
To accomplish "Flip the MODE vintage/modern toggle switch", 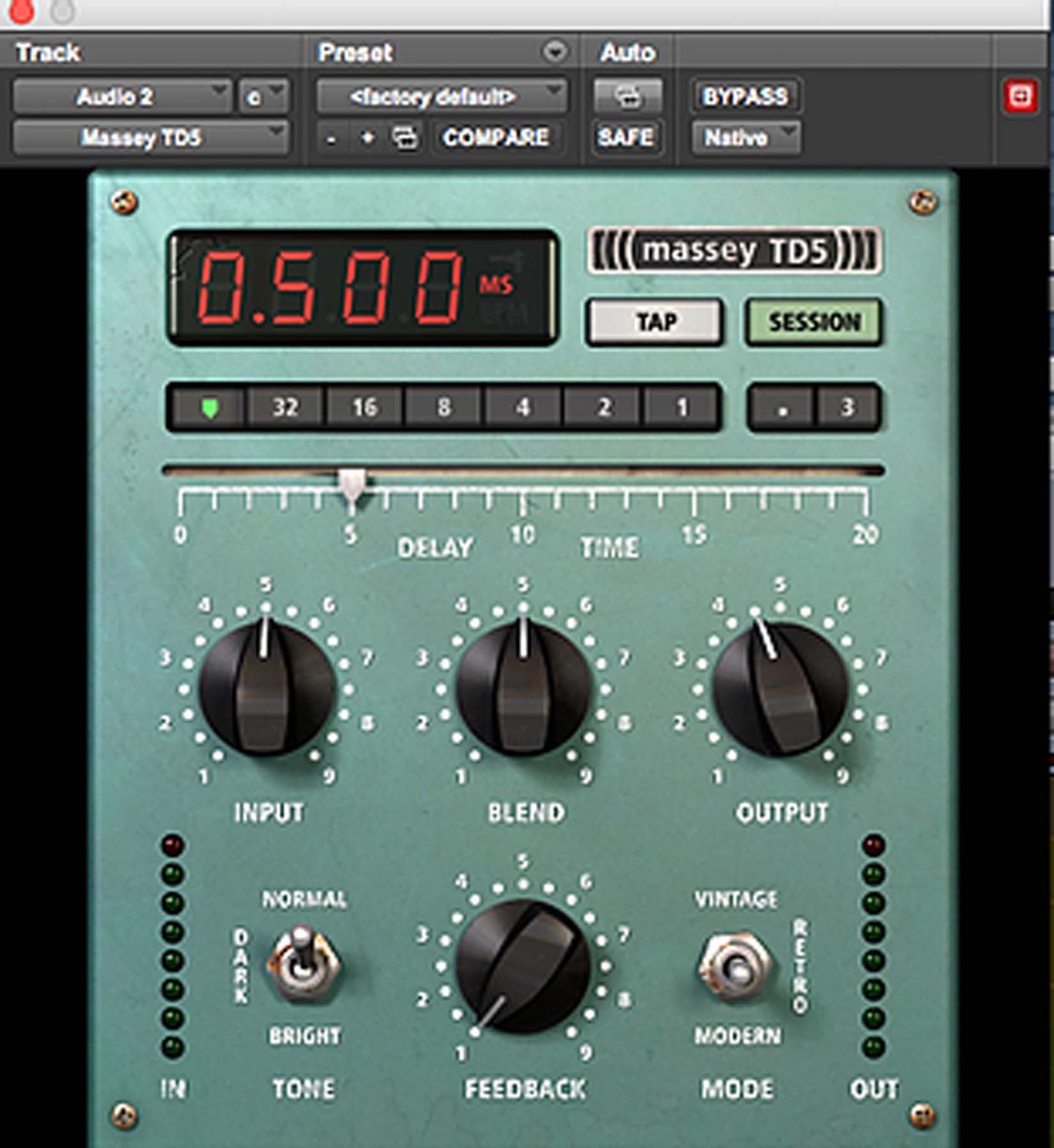I will (735, 965).
